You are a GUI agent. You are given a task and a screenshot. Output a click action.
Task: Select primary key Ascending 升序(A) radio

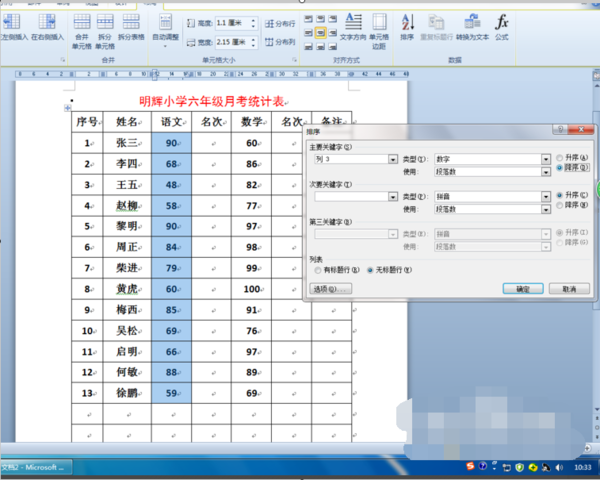point(560,157)
